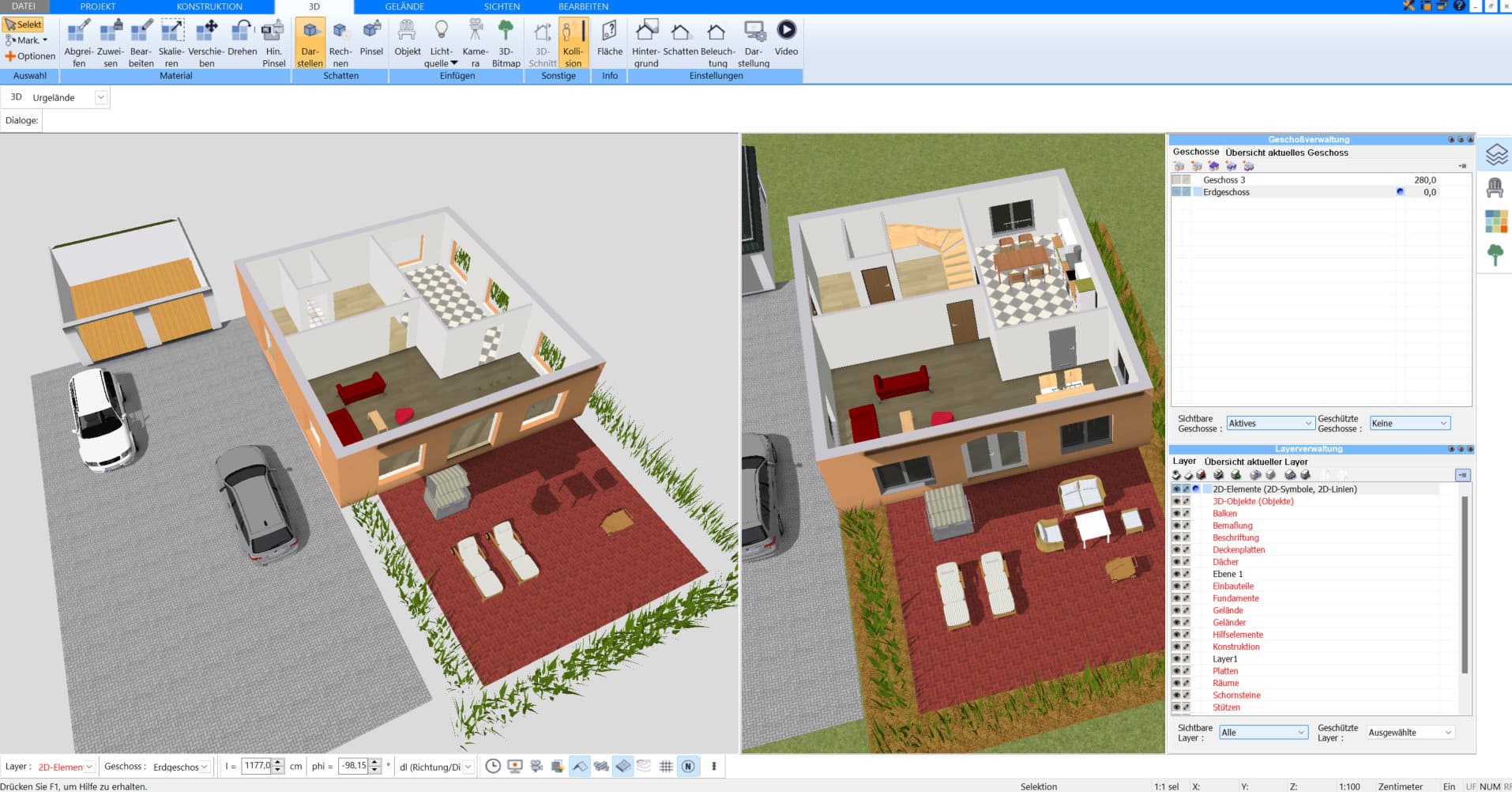This screenshot has height=792, width=1512.
Task: Open Darstellung settings
Action: coord(754,43)
